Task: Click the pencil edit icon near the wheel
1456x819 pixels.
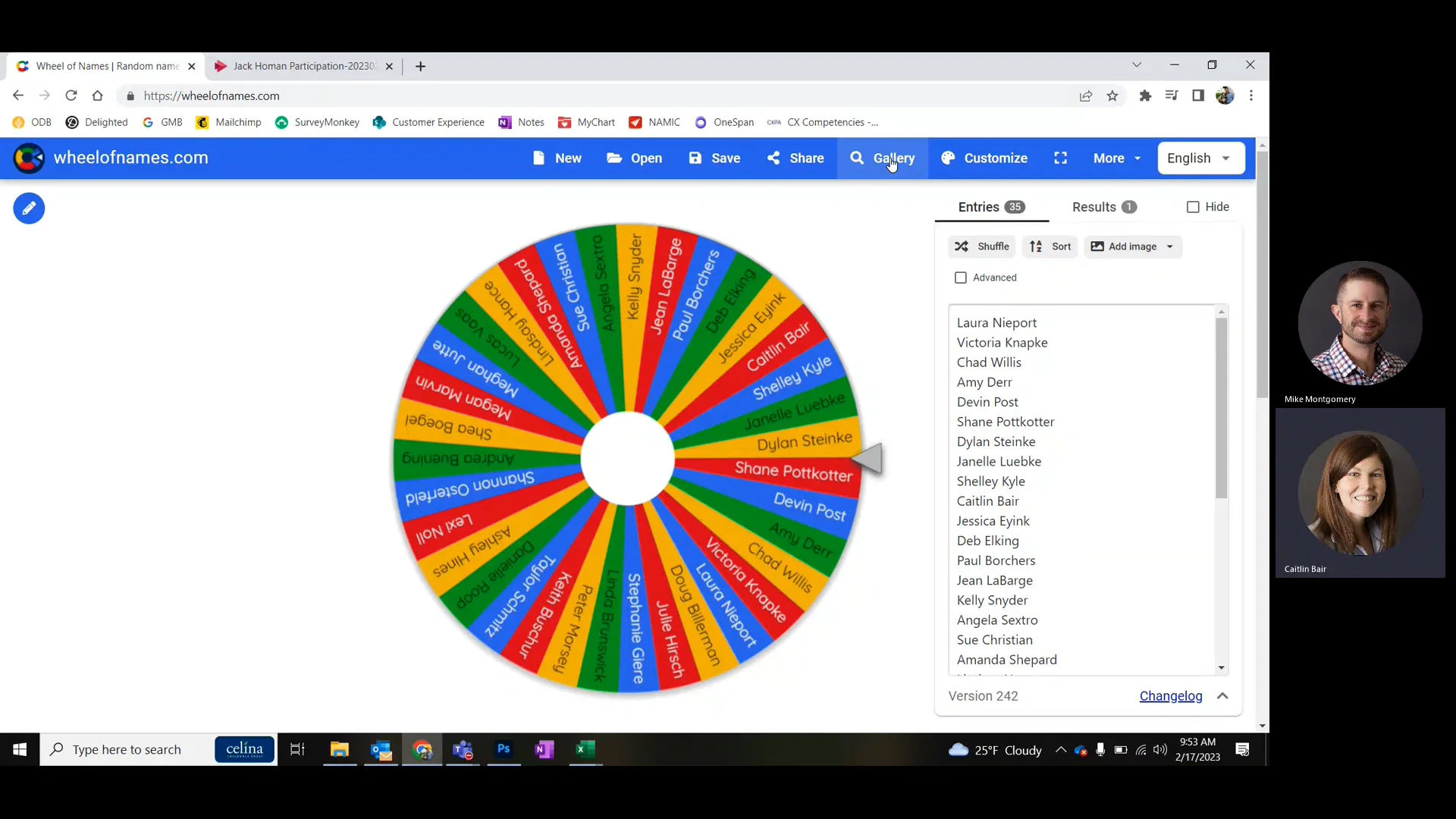Action: pyautogui.click(x=28, y=208)
